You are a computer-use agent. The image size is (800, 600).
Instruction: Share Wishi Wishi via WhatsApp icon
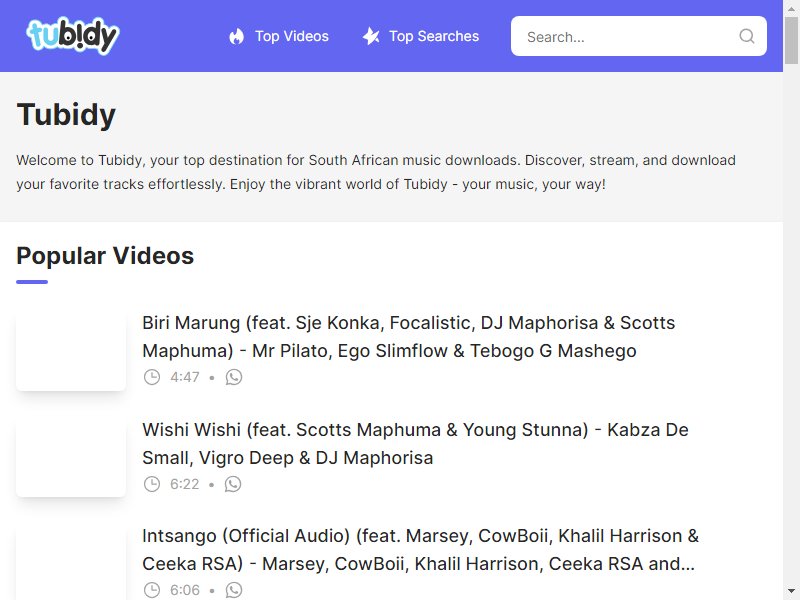tap(233, 484)
